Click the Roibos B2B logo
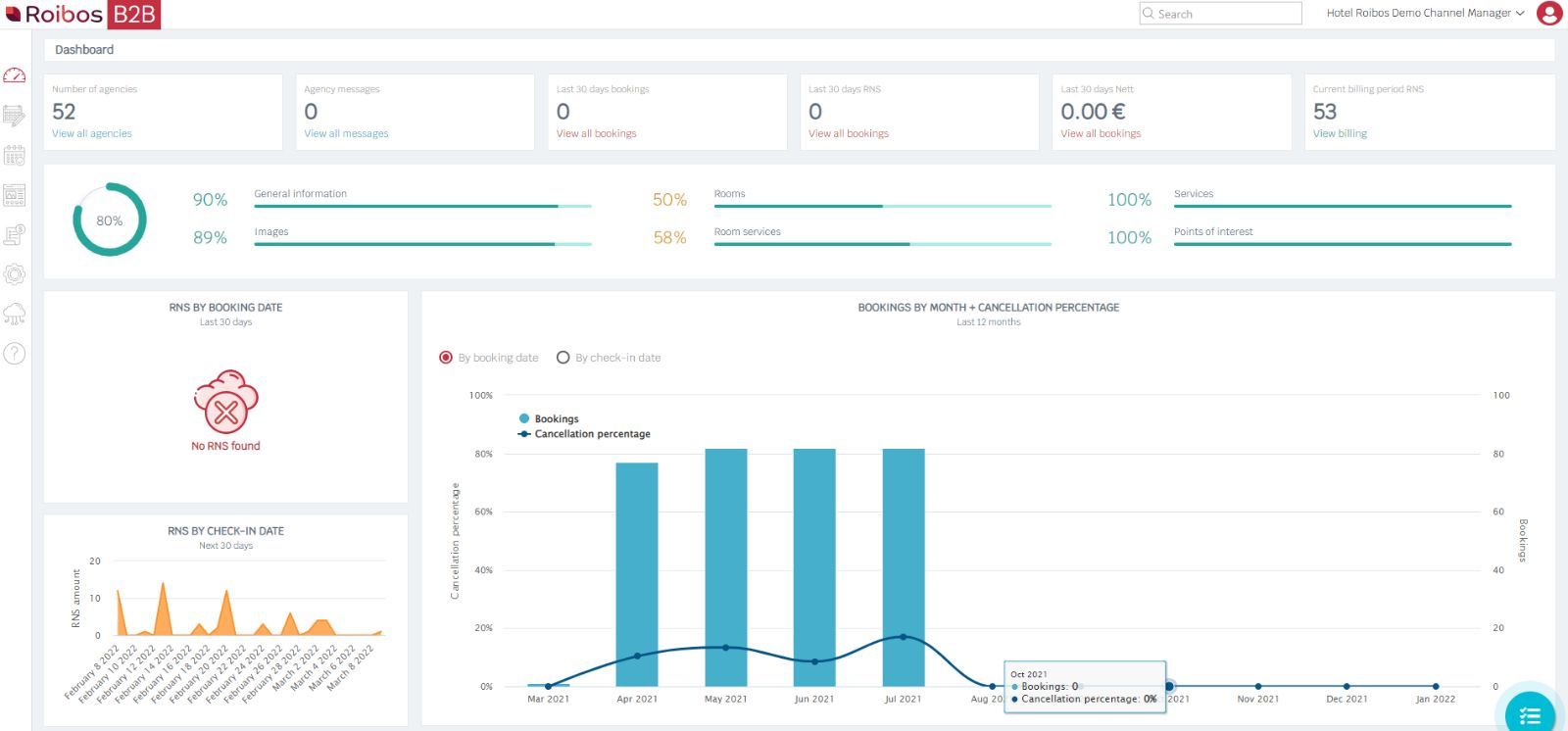This screenshot has height=731, width=1568. click(x=82, y=14)
